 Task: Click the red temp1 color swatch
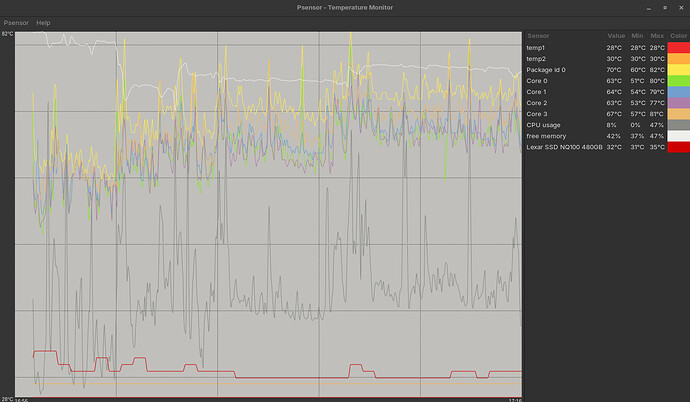pyautogui.click(x=677, y=48)
